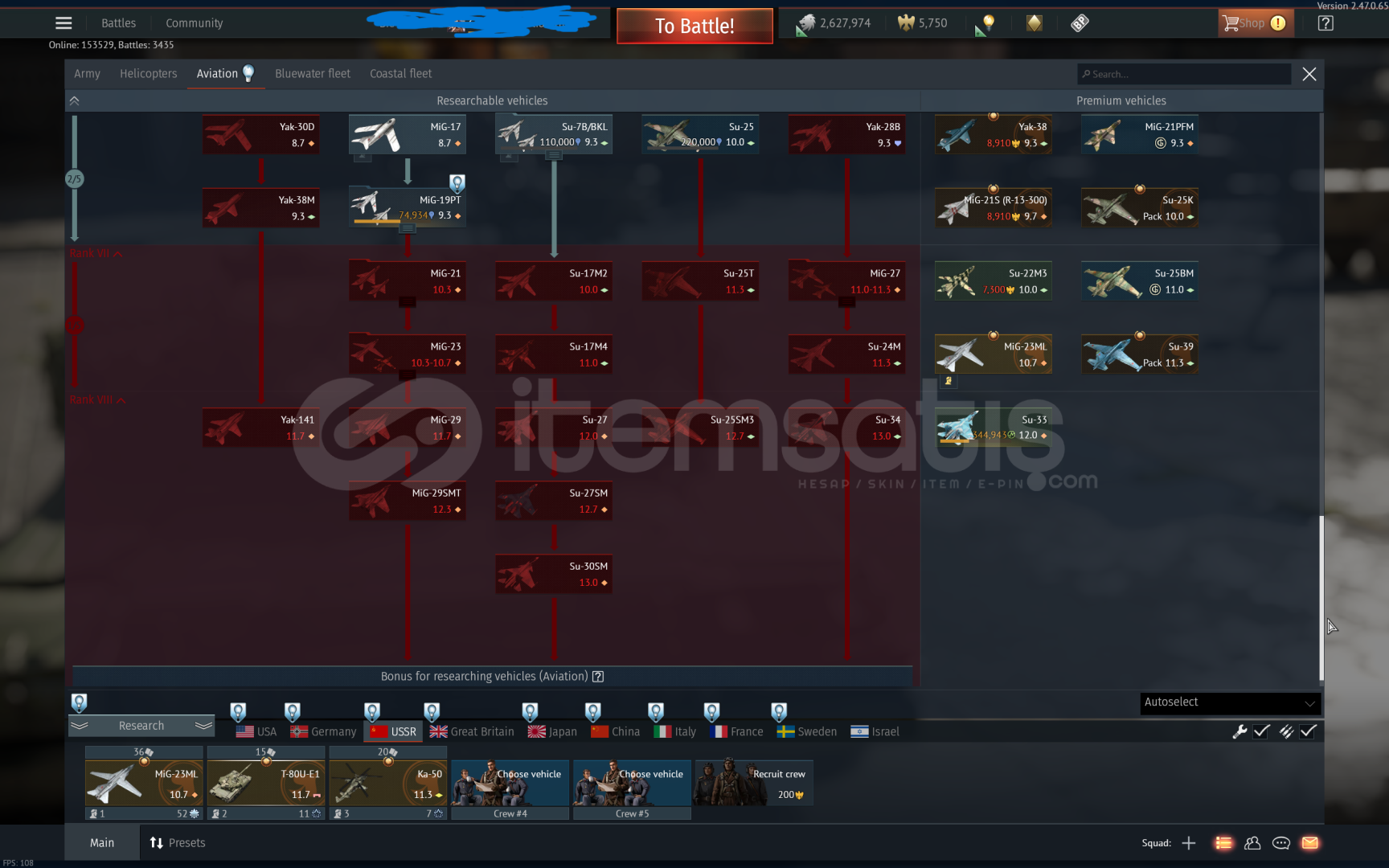Click the 2/5 rank progress marker

pos(74,178)
